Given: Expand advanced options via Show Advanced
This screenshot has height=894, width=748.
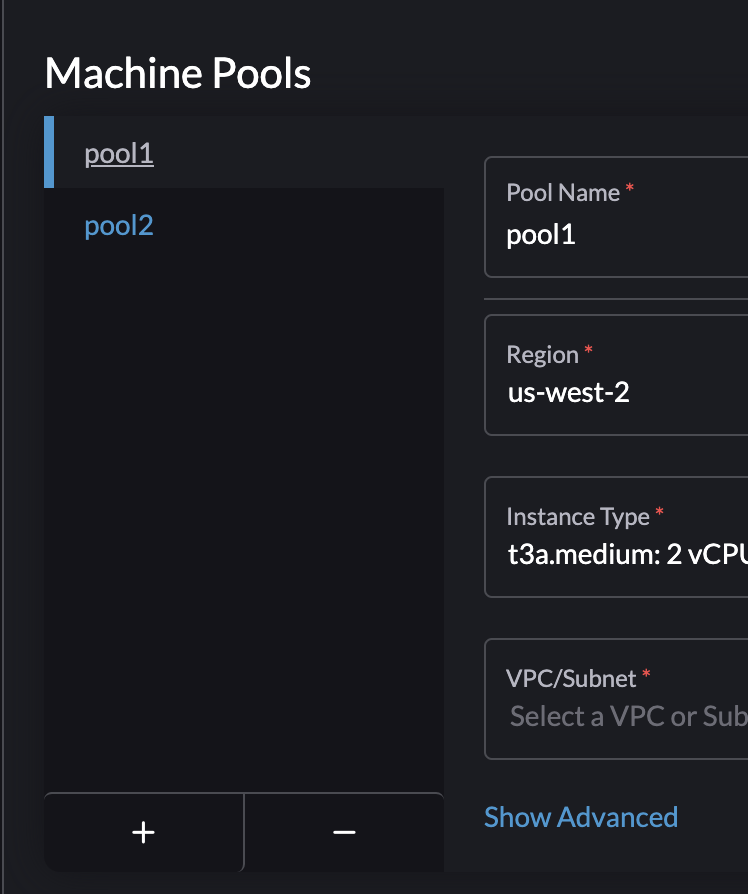Looking at the screenshot, I should click(580, 817).
